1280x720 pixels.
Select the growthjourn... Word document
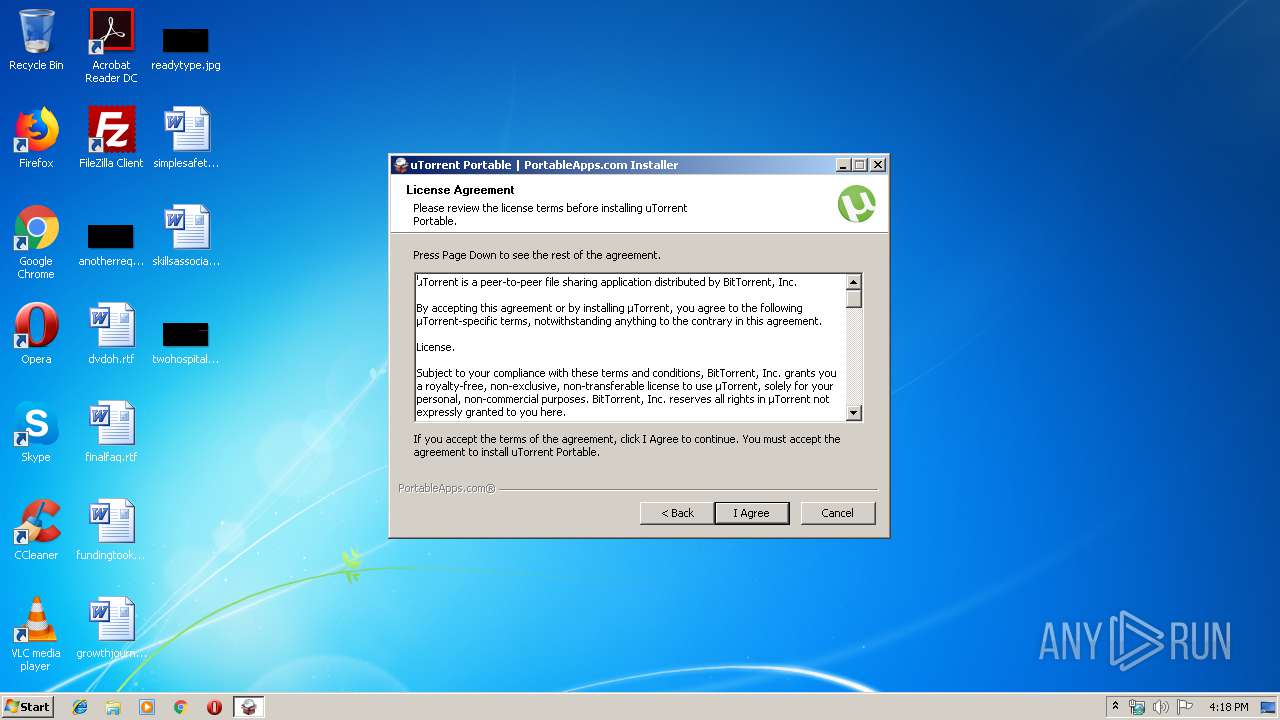(111, 628)
